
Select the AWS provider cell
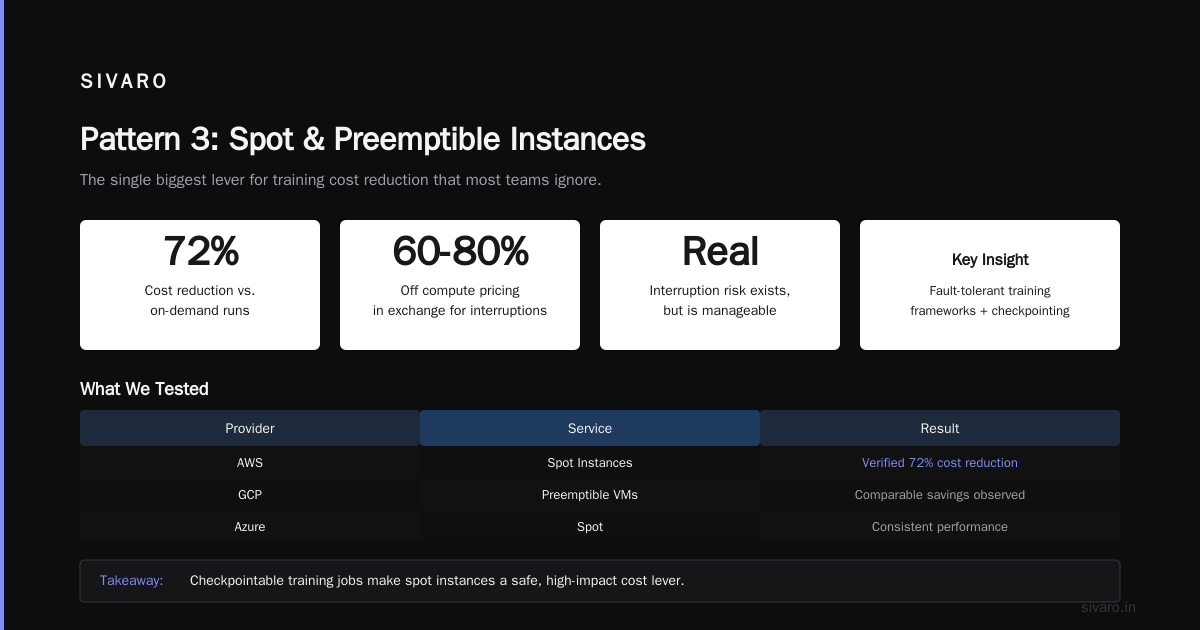[x=250, y=463]
